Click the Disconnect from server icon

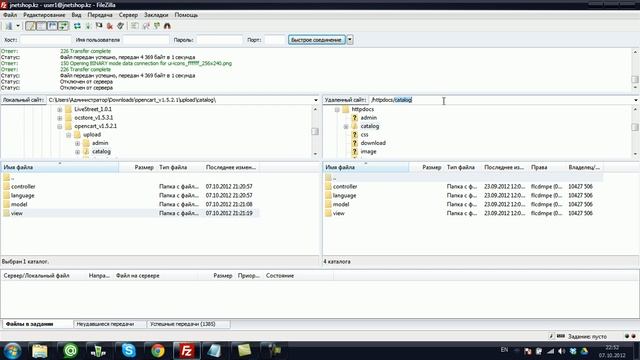[x=109, y=26]
